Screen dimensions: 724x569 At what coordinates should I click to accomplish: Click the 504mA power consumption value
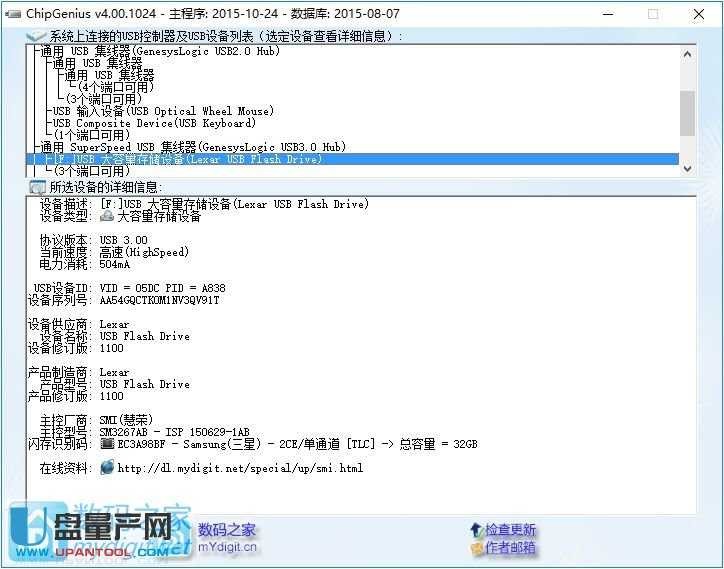[115, 264]
